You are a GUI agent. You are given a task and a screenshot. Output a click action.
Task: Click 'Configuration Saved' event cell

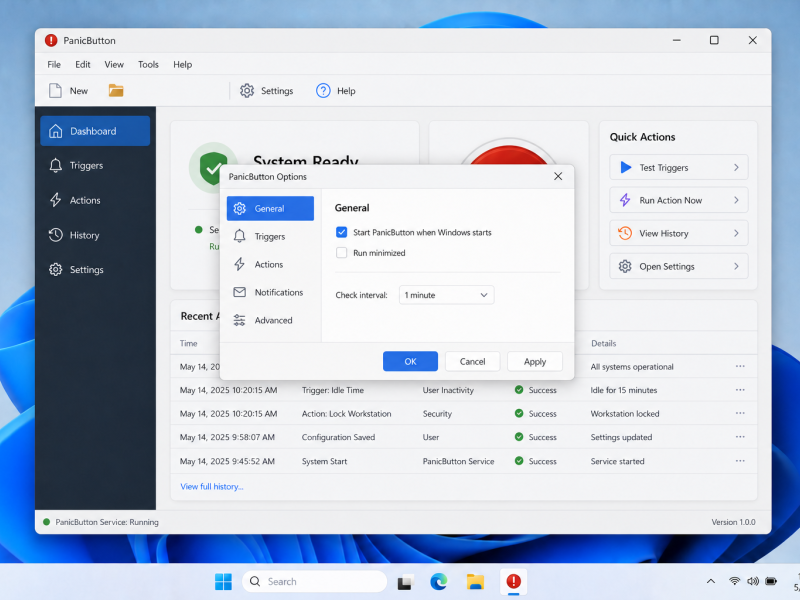(x=338, y=437)
